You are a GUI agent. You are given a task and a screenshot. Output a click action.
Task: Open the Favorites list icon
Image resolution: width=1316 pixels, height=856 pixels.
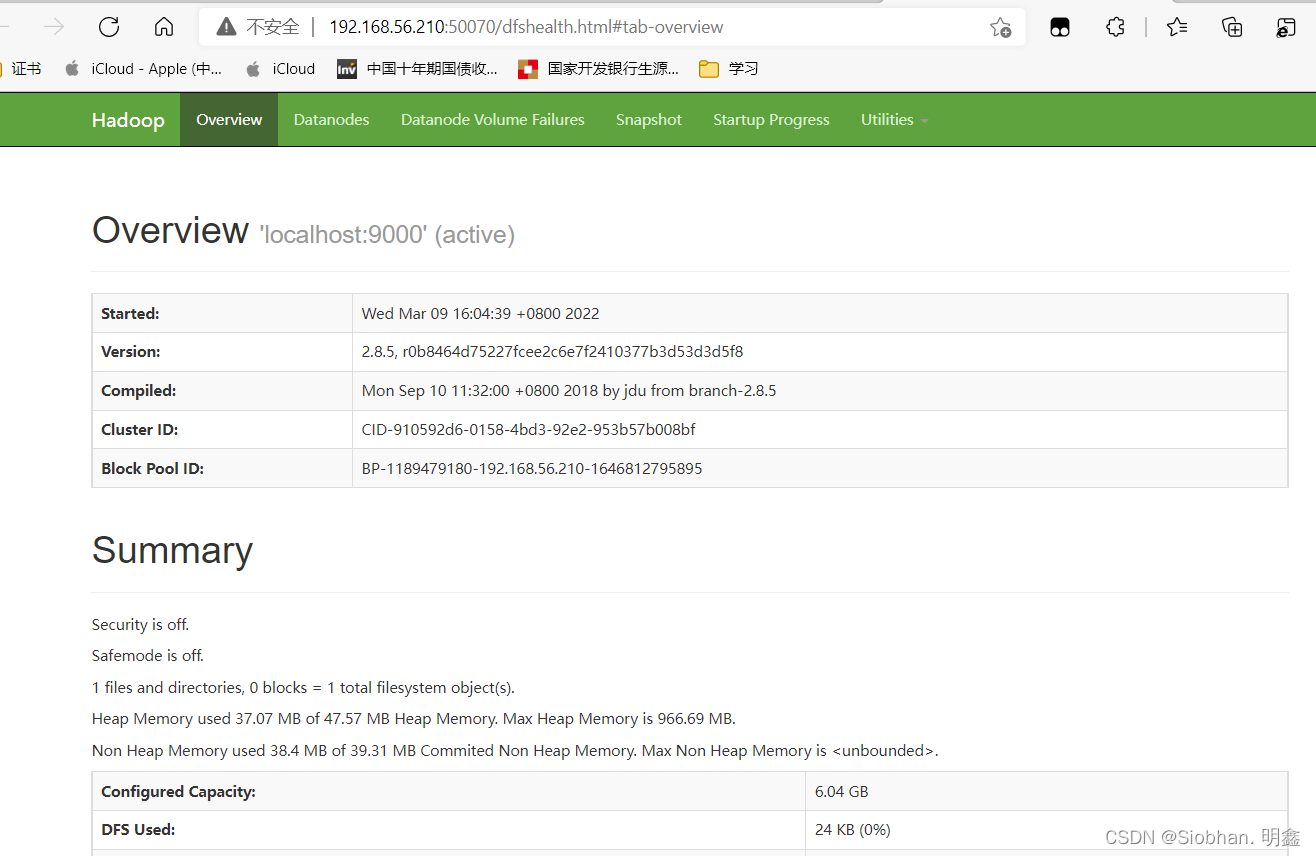pos(1177,27)
